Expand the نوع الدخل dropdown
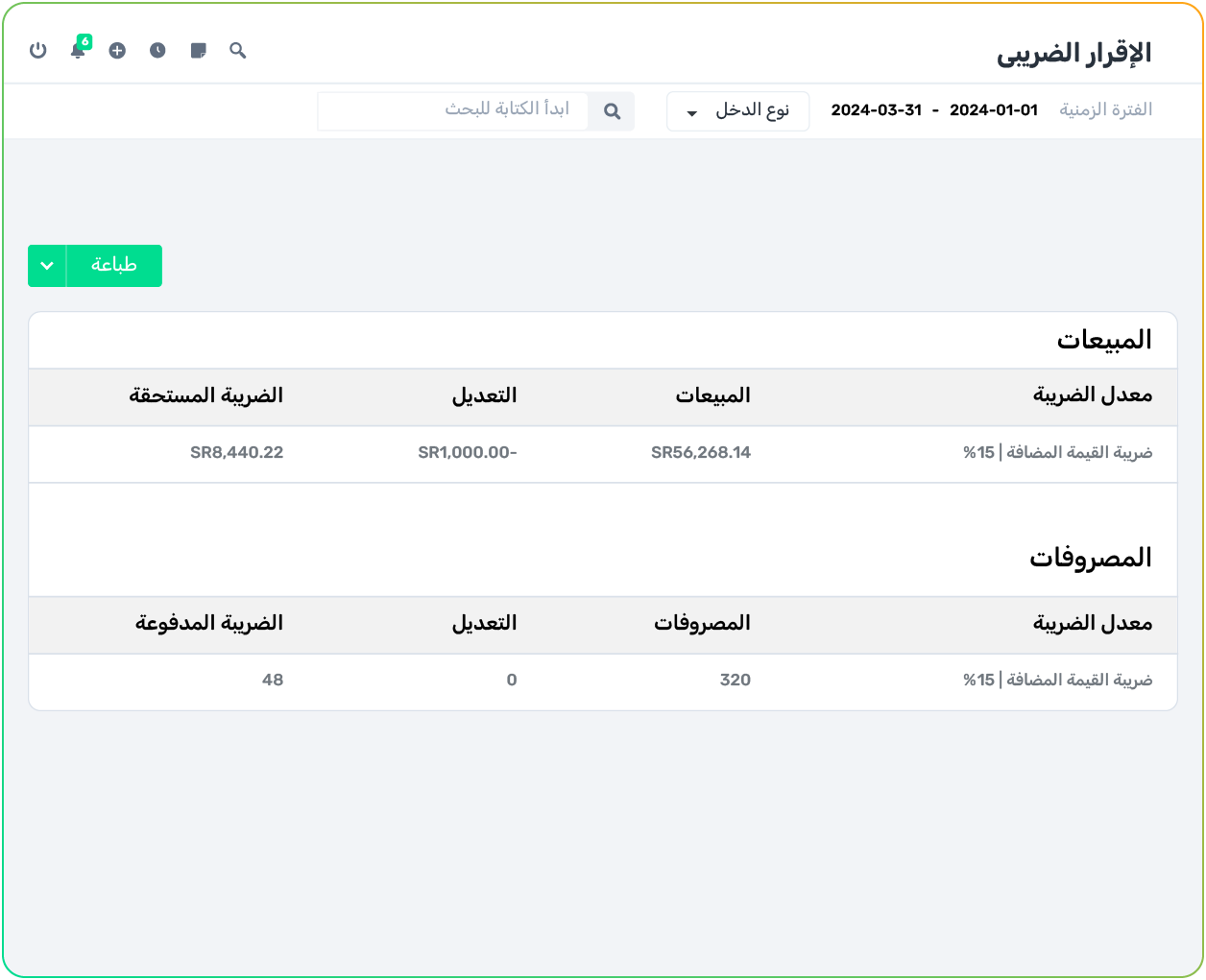This screenshot has height=980, width=1206. tap(737, 111)
